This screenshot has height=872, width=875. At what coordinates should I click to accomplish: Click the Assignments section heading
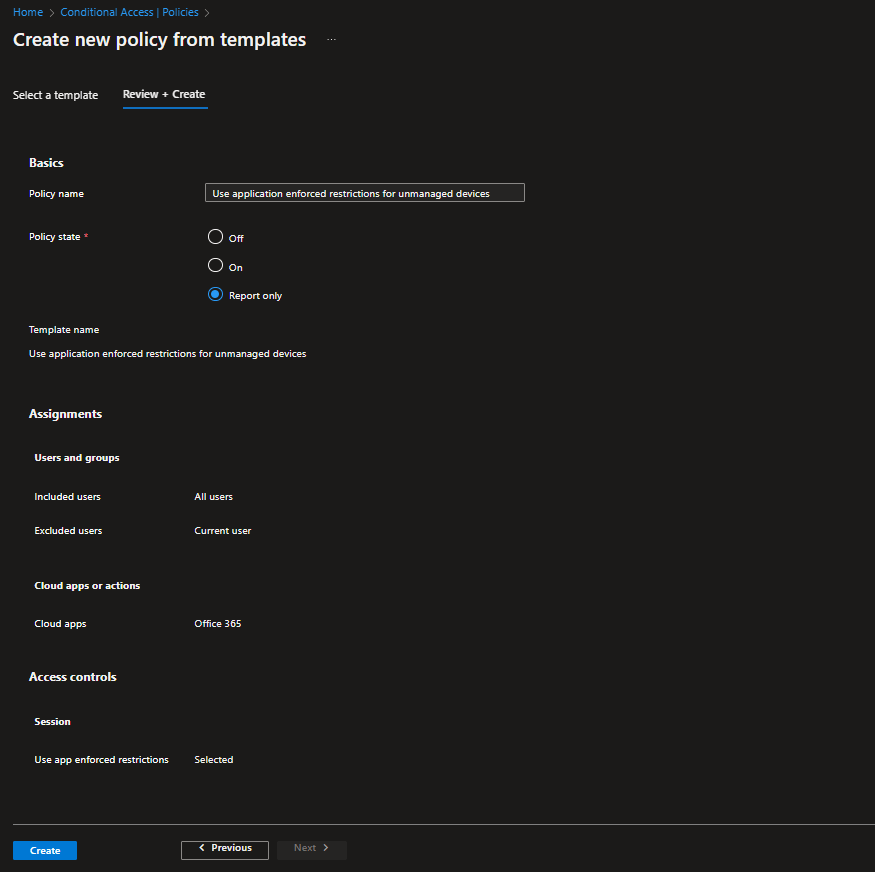click(65, 414)
